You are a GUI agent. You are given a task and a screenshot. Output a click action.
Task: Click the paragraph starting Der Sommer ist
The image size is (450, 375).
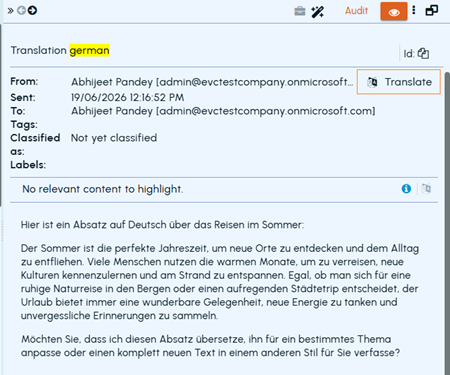pos(220,282)
